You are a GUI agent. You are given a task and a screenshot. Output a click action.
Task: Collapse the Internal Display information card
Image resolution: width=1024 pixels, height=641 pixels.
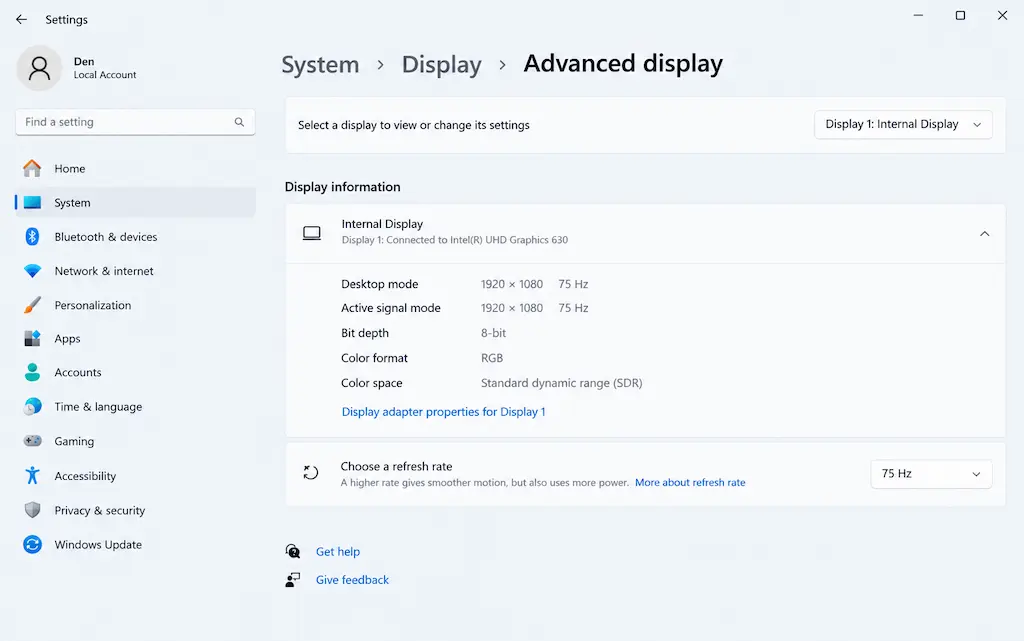click(x=984, y=234)
